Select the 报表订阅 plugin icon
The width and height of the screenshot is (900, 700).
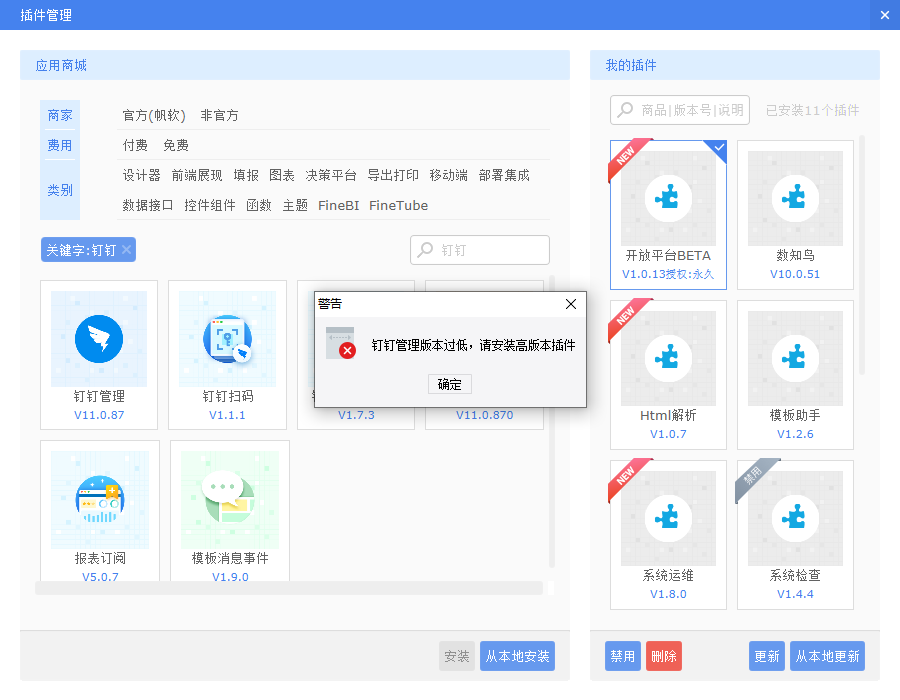coord(100,499)
